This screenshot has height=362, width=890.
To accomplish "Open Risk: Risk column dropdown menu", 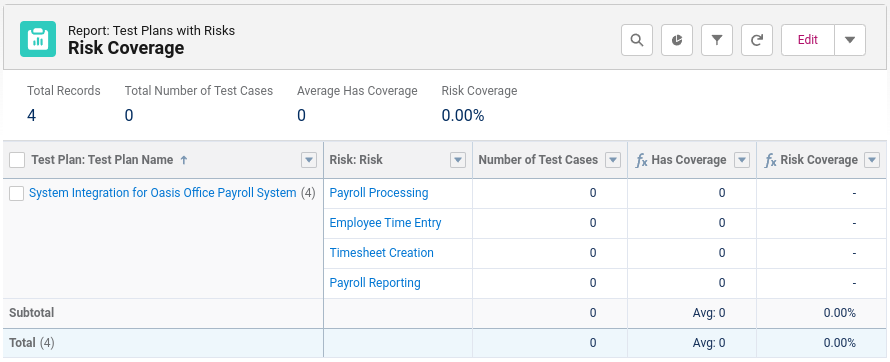I will (x=458, y=160).
